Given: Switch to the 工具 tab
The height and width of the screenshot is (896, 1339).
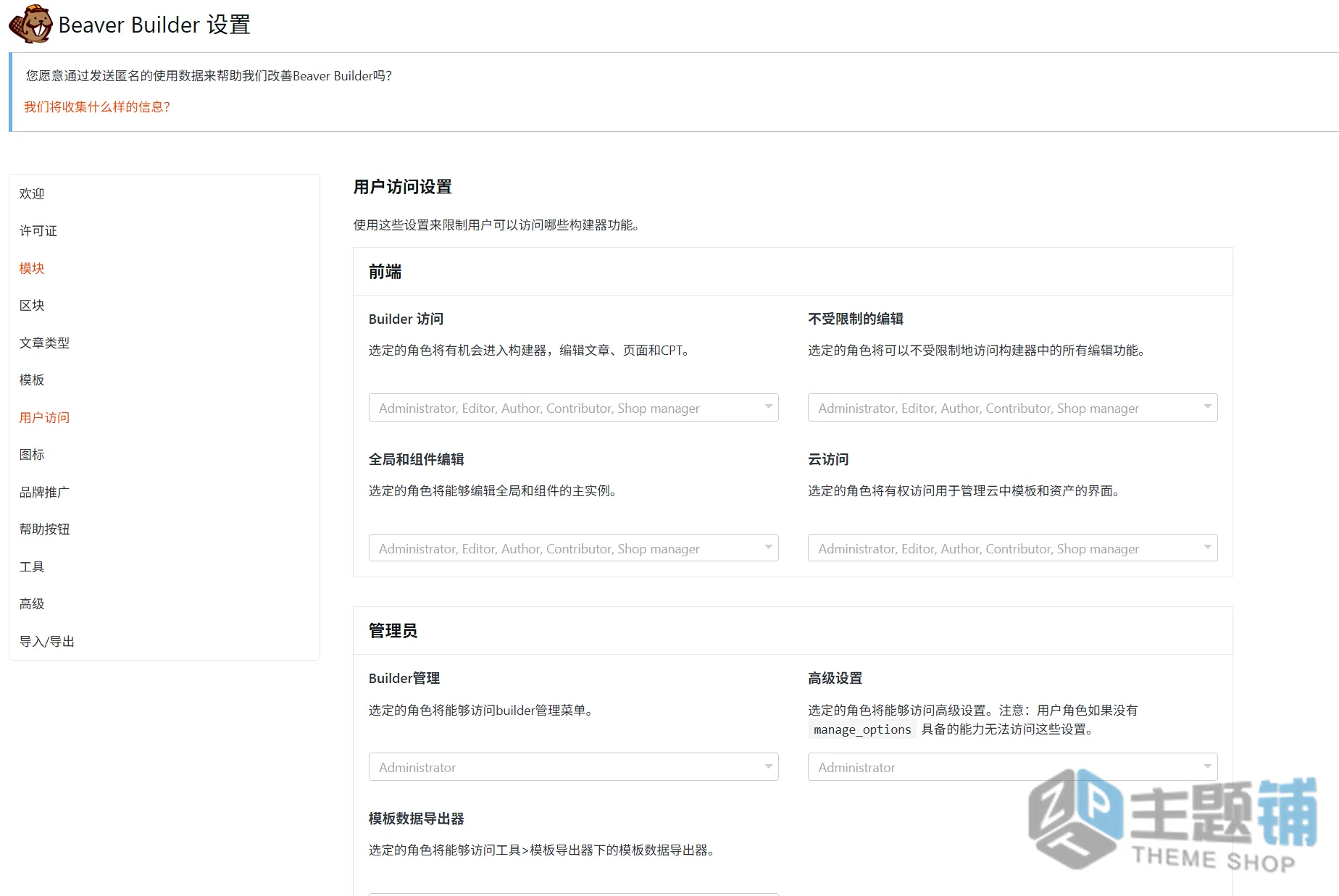Looking at the screenshot, I should 32,566.
